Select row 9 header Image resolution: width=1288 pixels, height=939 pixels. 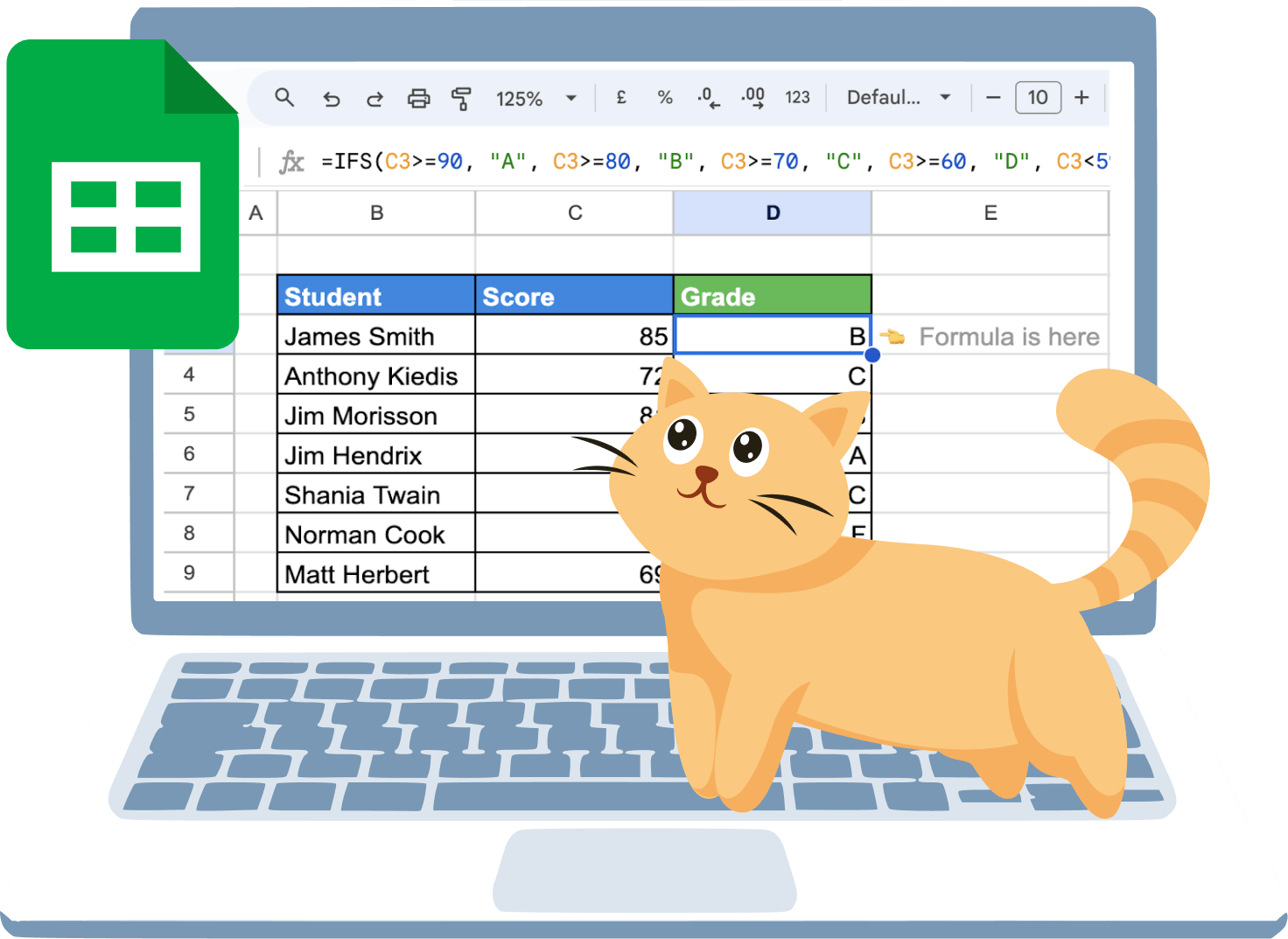click(x=190, y=572)
